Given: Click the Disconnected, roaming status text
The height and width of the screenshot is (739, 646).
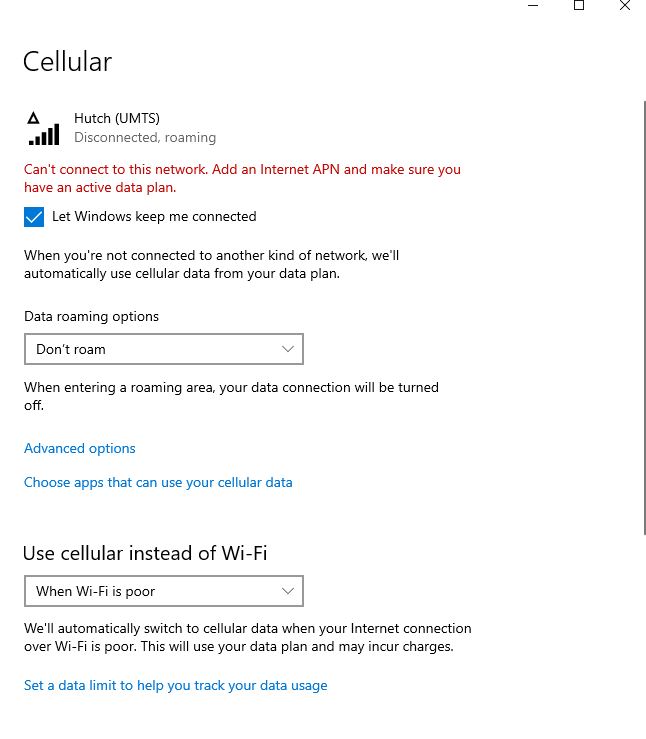Looking at the screenshot, I should (x=145, y=137).
